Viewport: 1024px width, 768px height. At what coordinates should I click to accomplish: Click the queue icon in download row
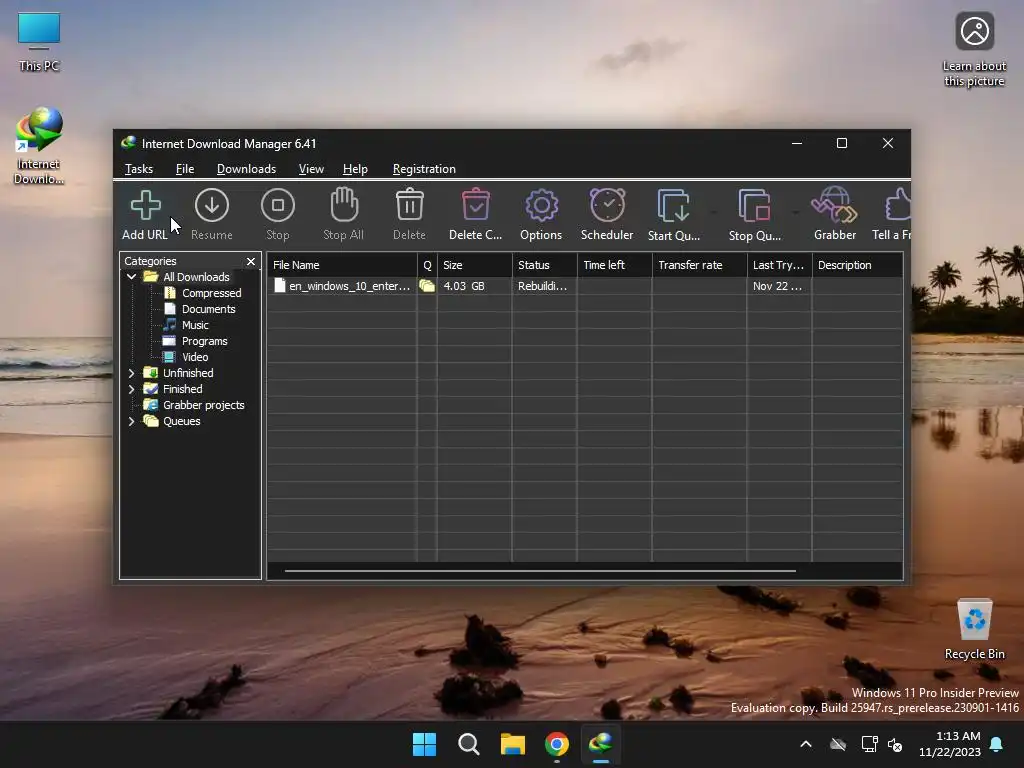click(x=427, y=286)
